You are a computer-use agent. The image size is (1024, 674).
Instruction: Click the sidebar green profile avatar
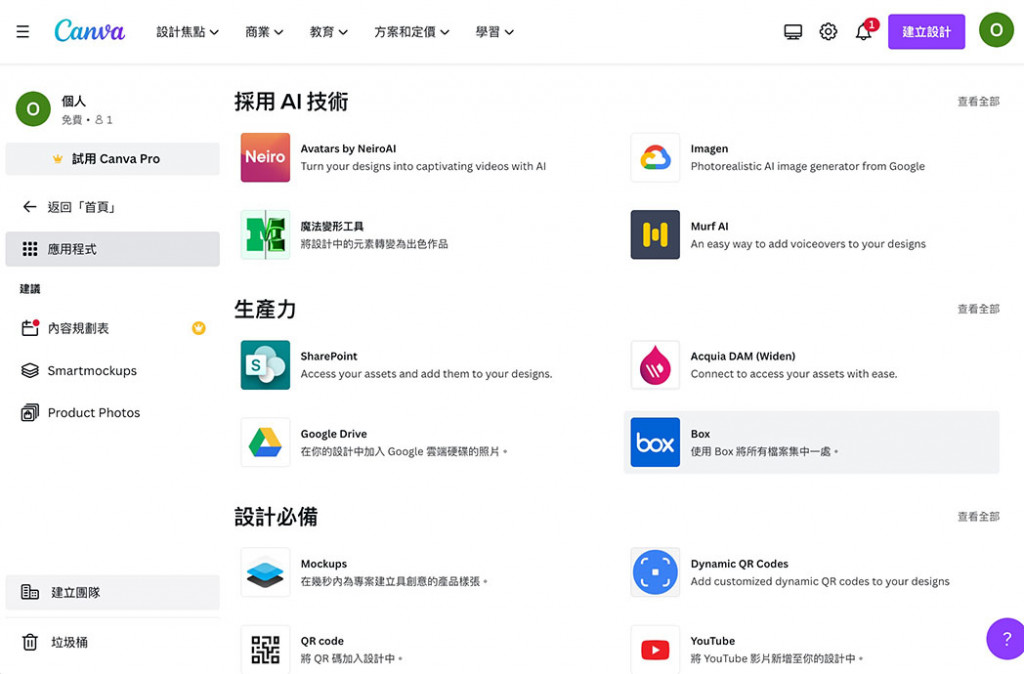pyautogui.click(x=33, y=108)
